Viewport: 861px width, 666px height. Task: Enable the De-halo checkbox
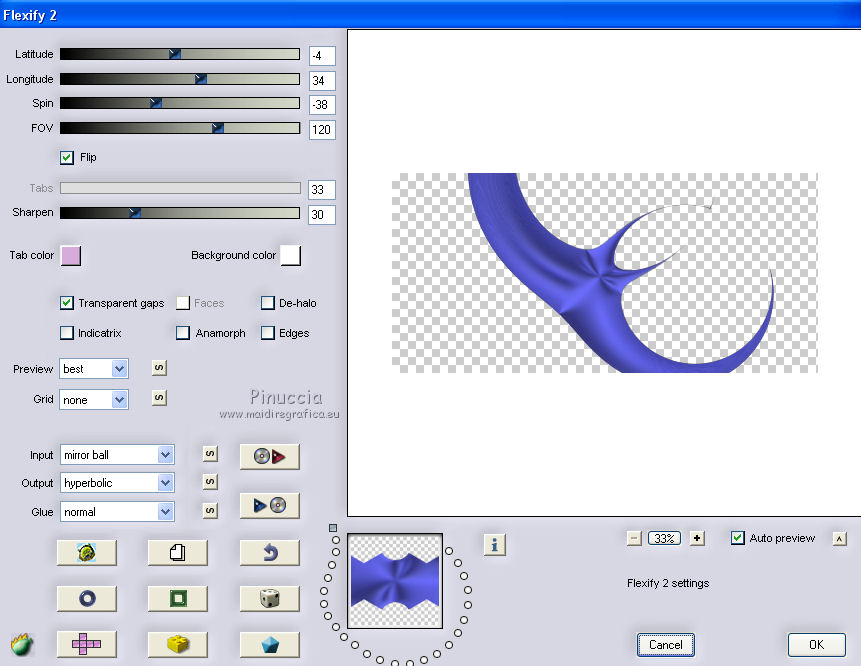point(267,303)
